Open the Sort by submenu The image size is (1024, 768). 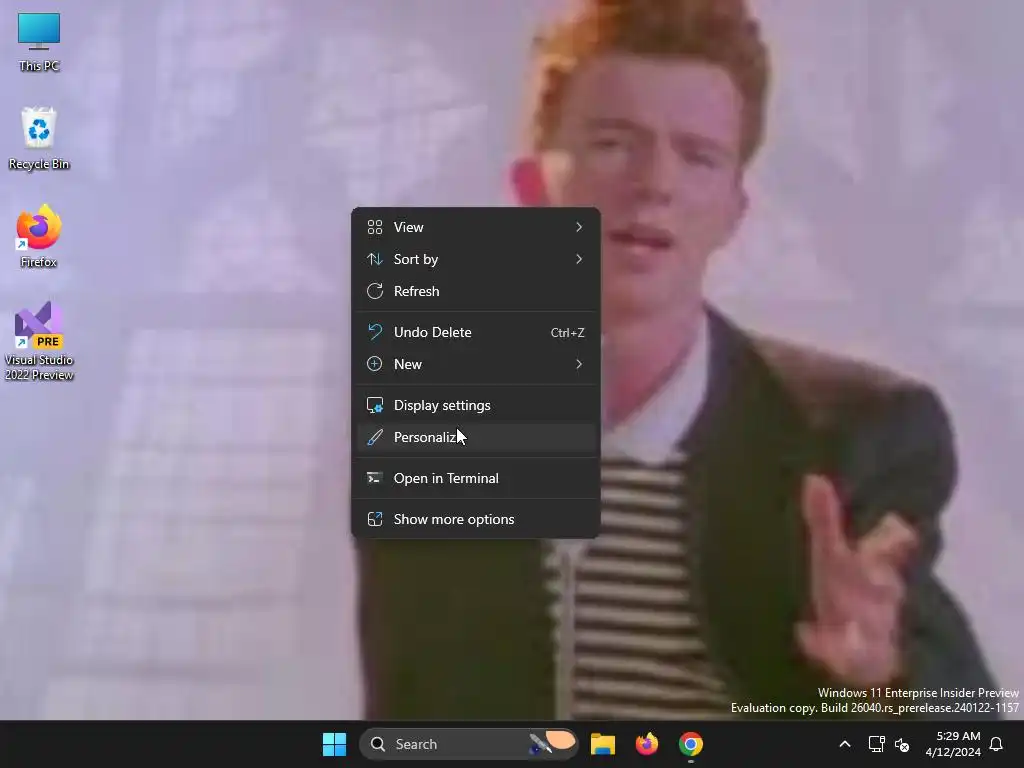[475, 259]
